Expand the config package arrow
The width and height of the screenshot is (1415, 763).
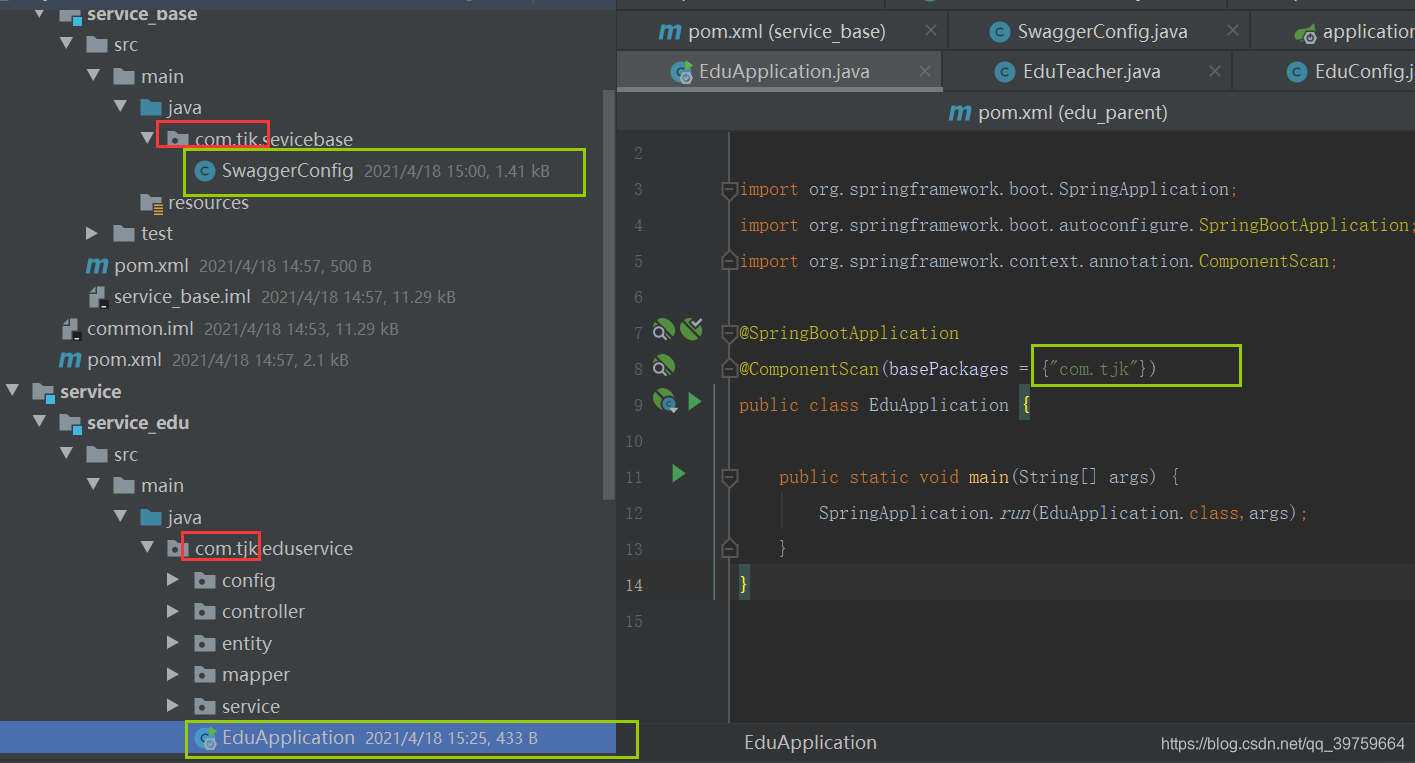coord(174,580)
